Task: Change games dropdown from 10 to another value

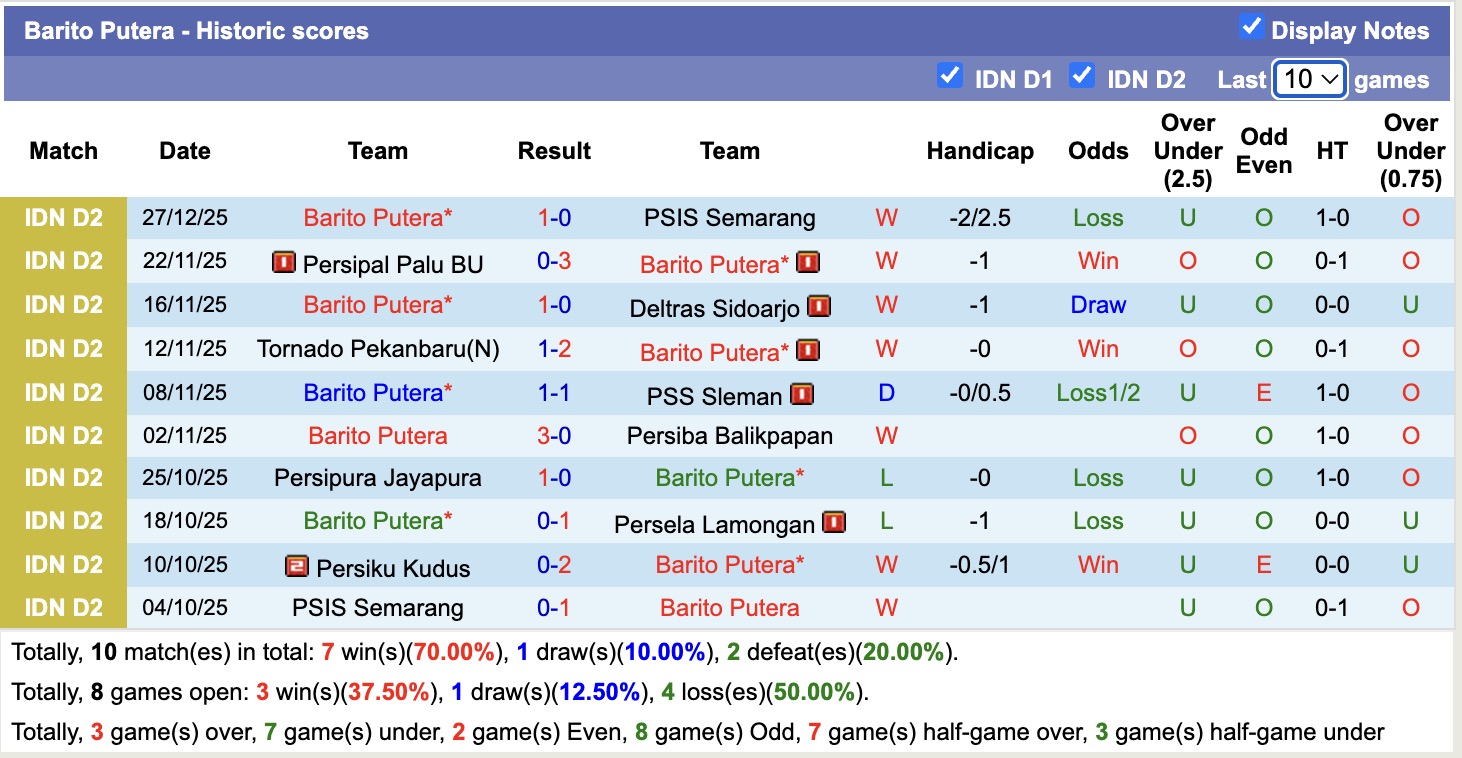Action: click(x=1310, y=78)
